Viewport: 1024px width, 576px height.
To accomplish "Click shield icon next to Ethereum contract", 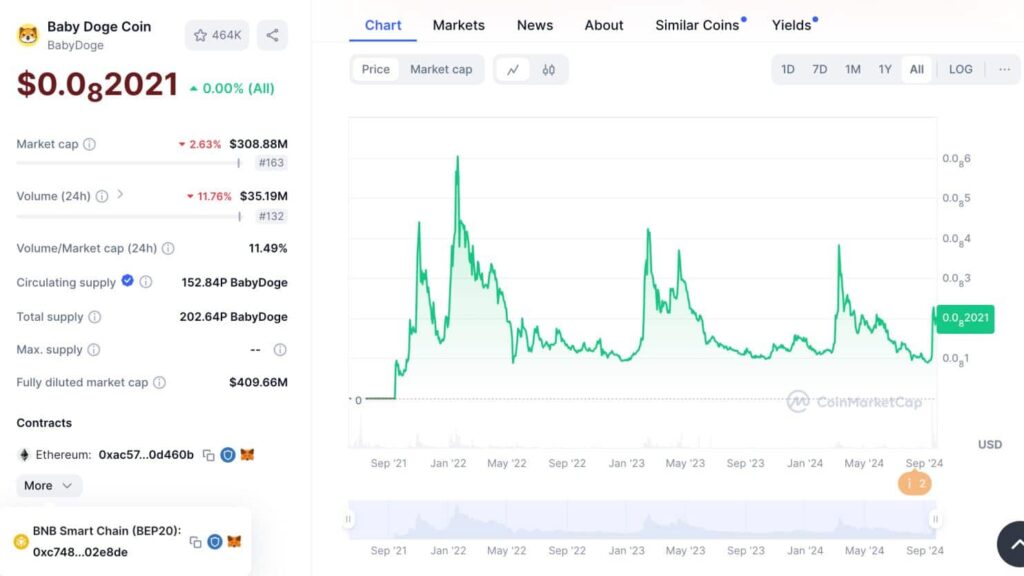I will pos(227,455).
